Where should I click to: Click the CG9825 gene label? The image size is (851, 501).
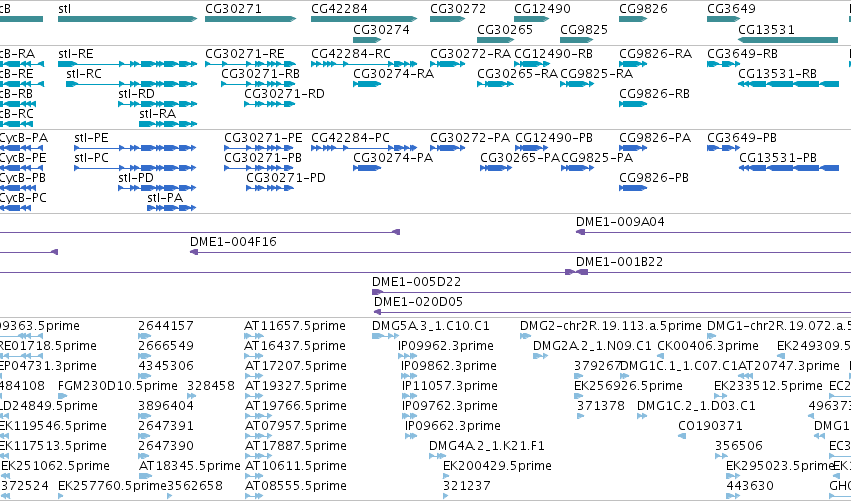pos(584,30)
